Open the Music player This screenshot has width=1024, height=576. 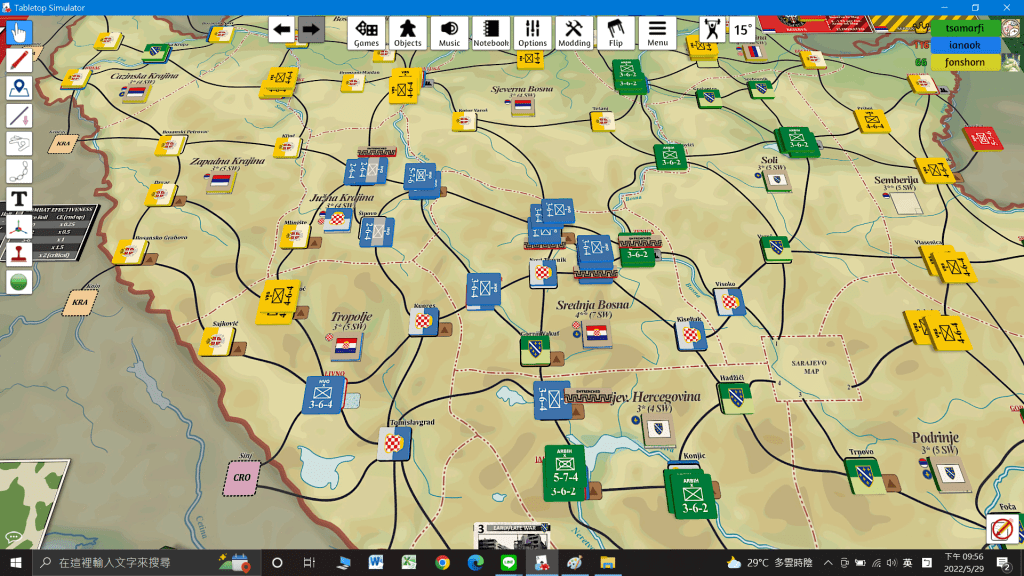click(x=449, y=32)
